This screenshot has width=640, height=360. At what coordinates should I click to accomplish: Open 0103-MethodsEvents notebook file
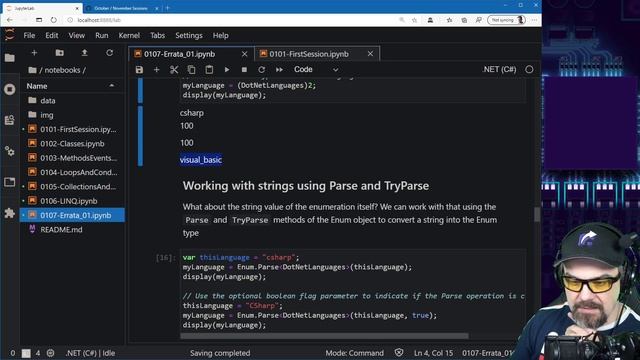72,158
